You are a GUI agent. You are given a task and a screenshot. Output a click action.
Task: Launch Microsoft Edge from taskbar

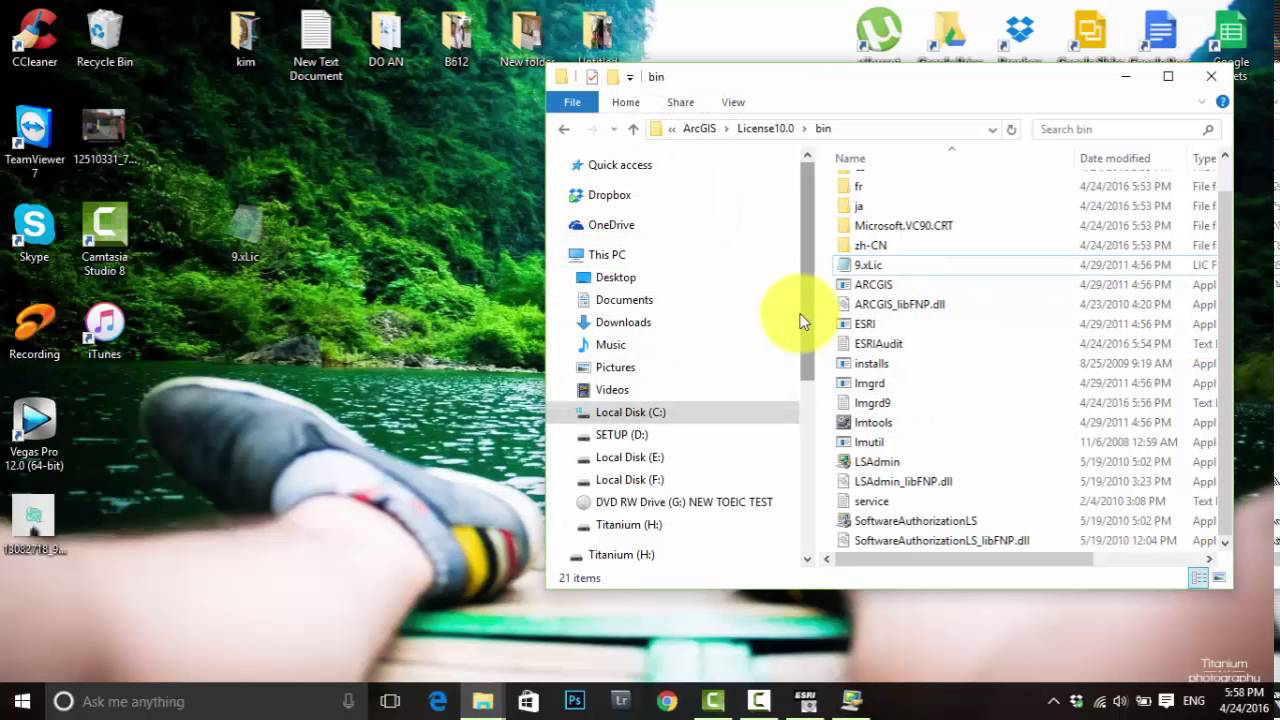[437, 701]
